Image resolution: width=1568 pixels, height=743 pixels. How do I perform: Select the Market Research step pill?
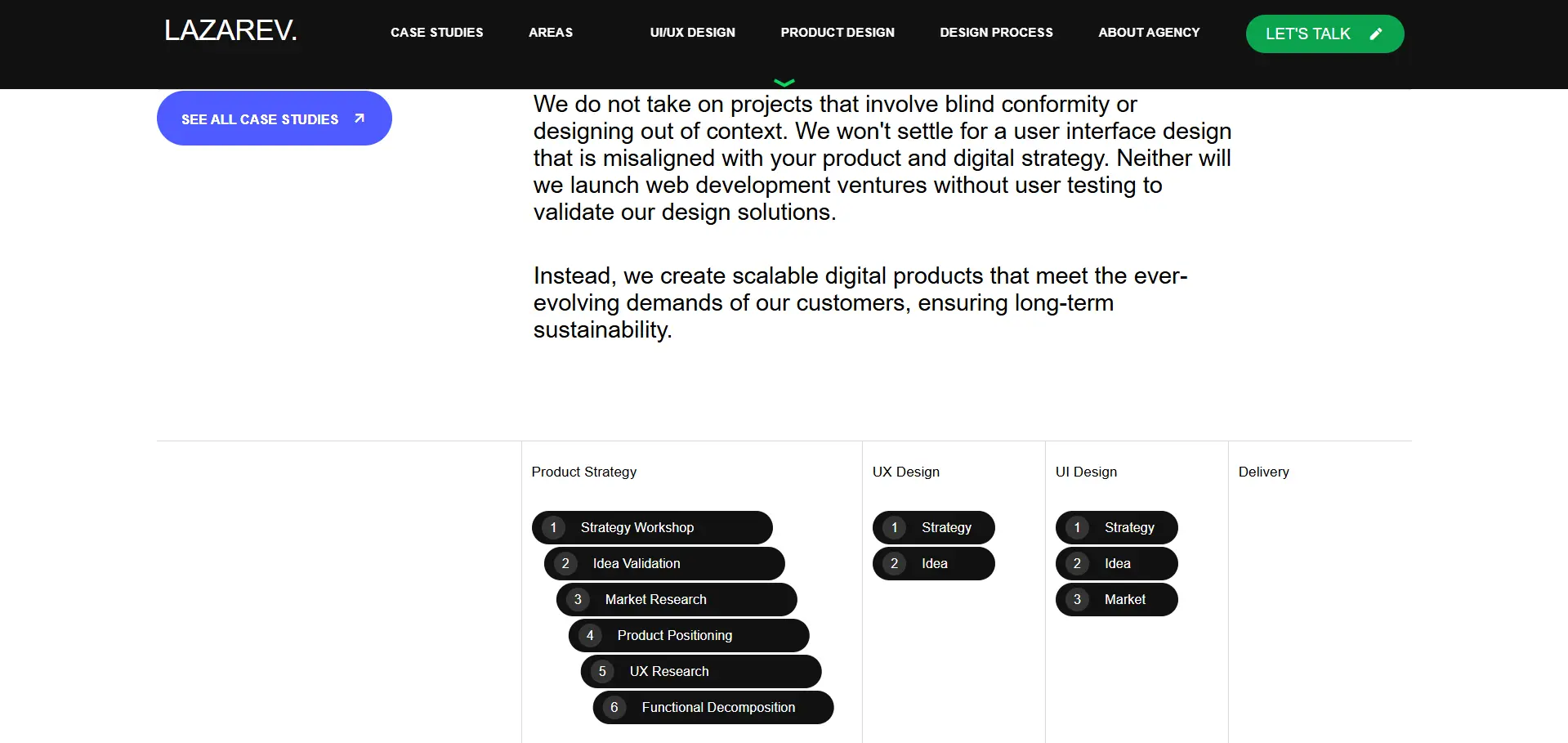tap(676, 599)
